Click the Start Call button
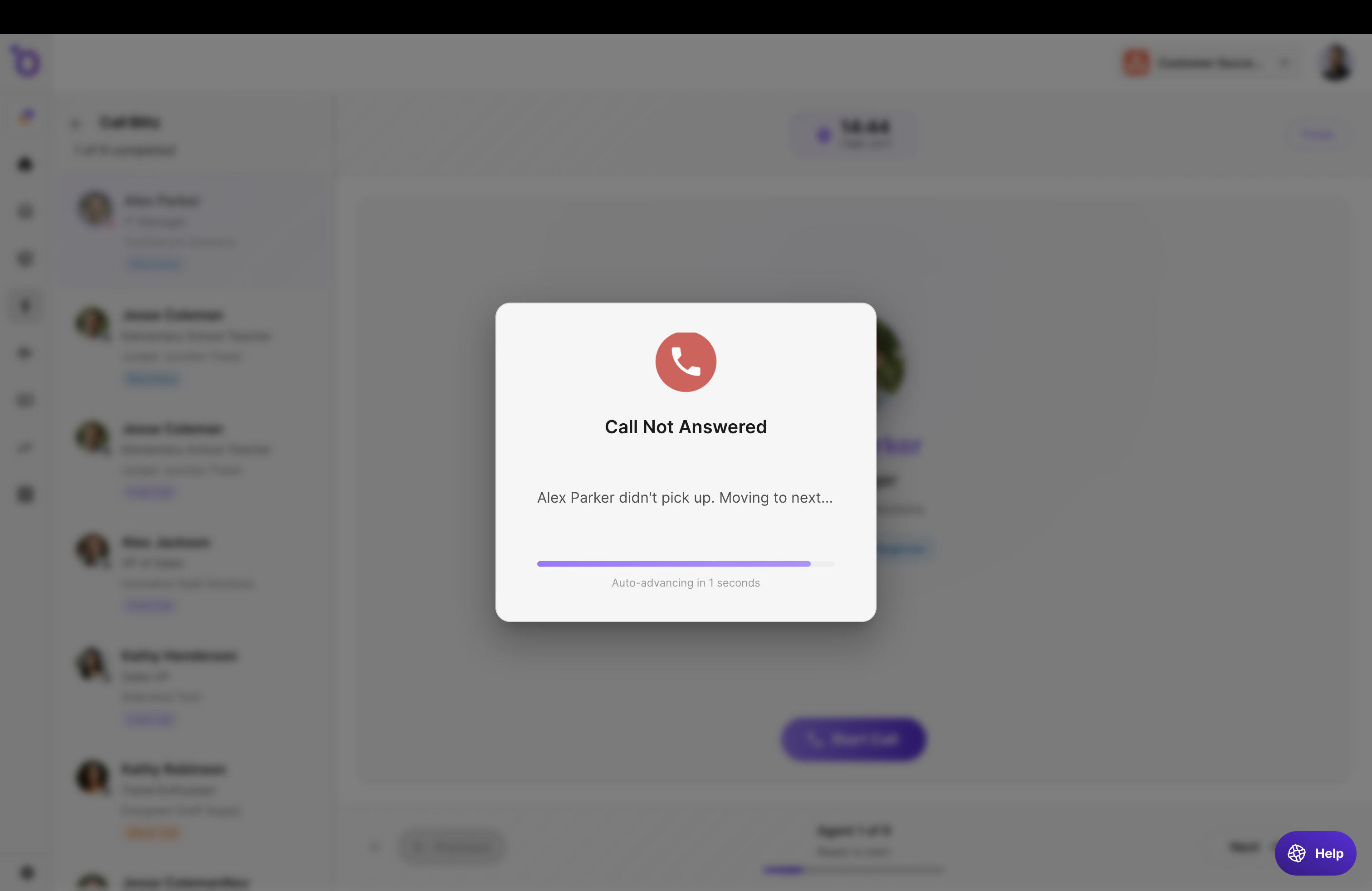 click(x=853, y=739)
